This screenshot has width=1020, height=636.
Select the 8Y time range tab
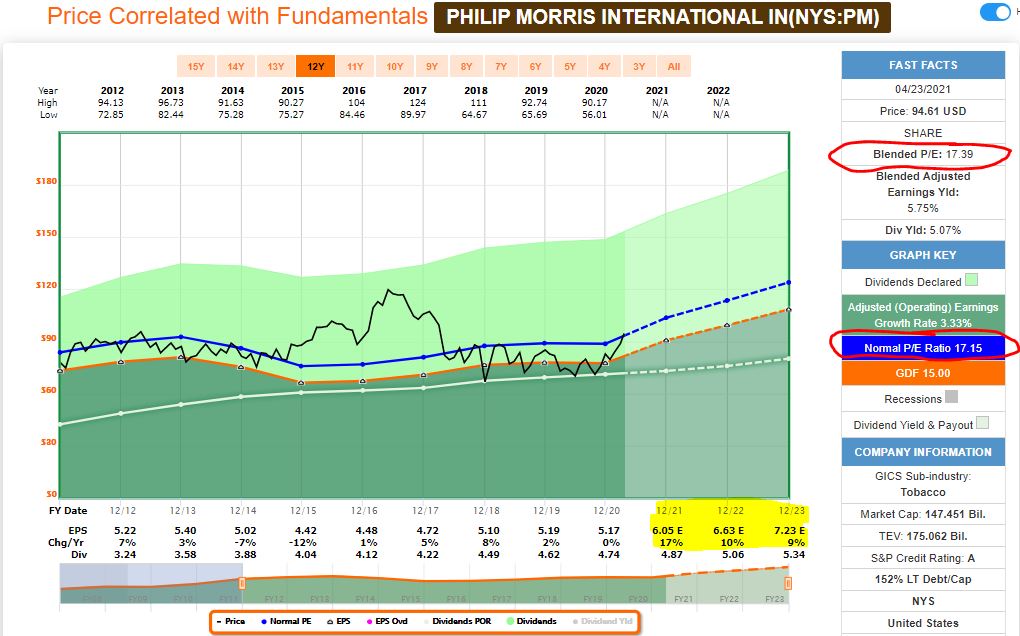point(466,66)
